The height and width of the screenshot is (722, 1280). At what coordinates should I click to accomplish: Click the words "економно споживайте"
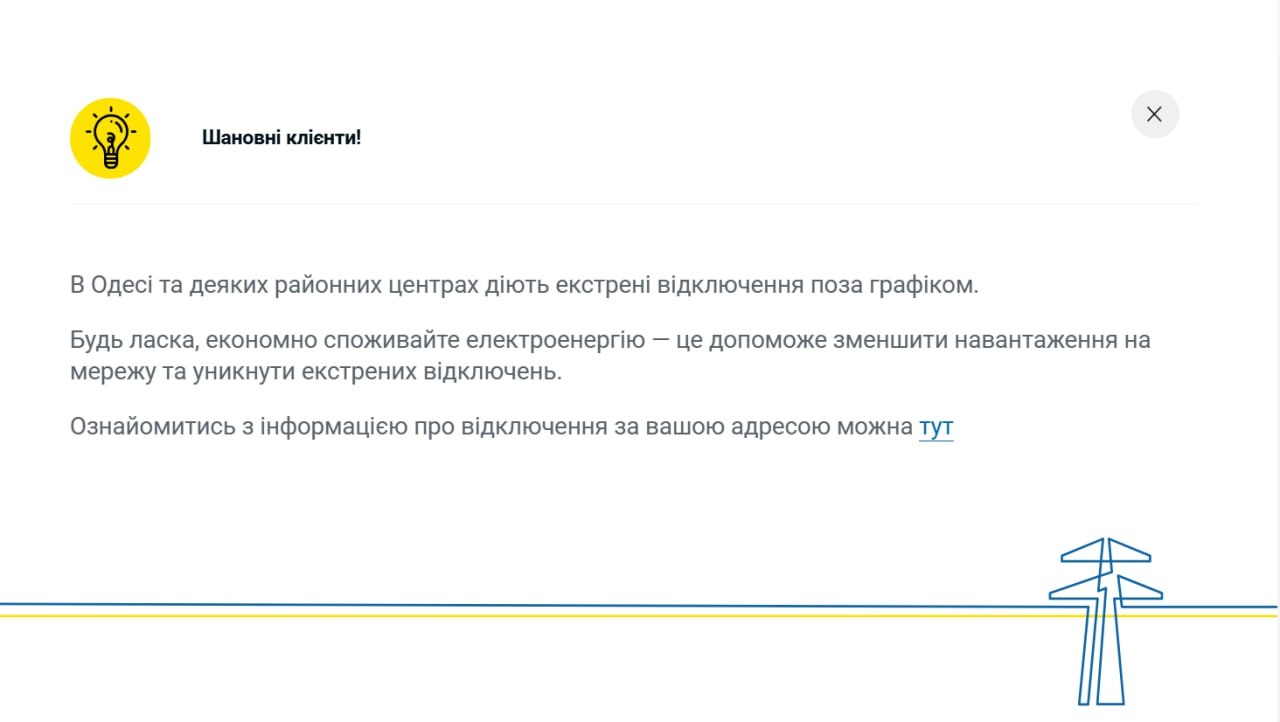click(332, 340)
